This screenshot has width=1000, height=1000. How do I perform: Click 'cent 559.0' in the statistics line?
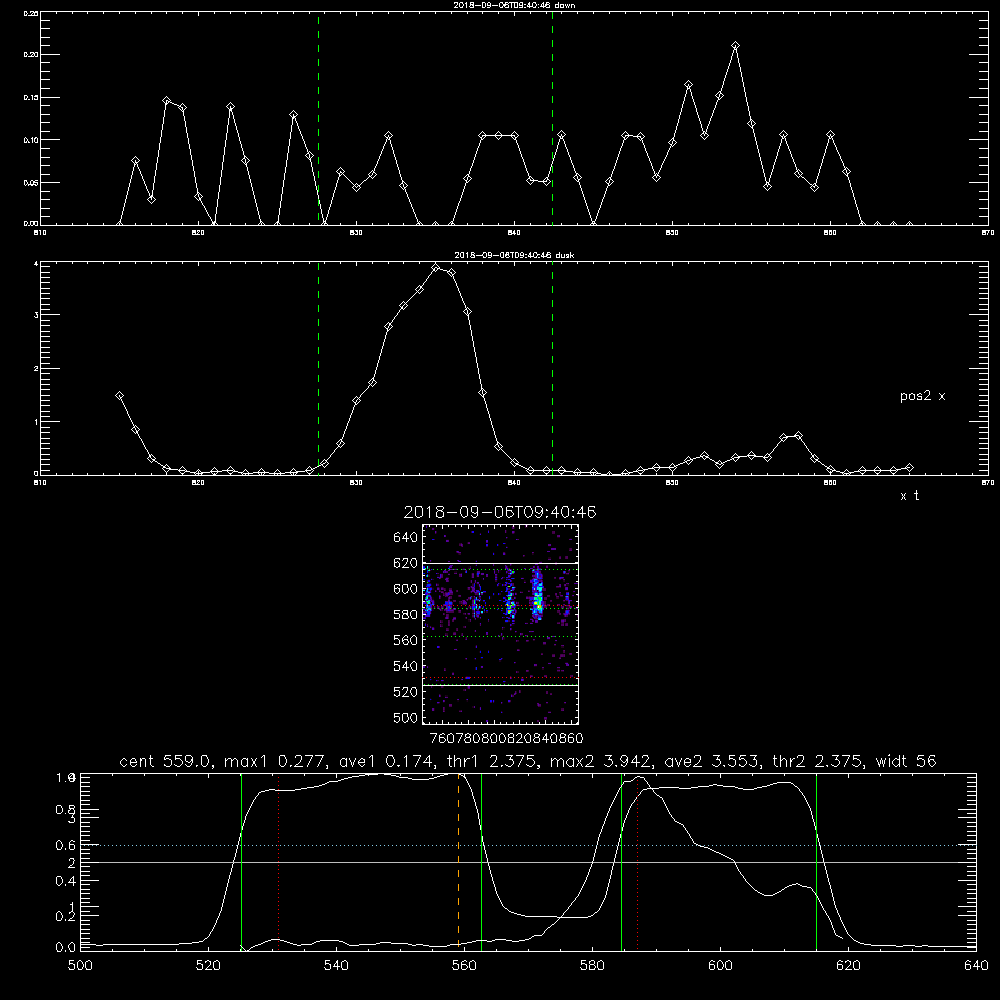click(x=166, y=761)
